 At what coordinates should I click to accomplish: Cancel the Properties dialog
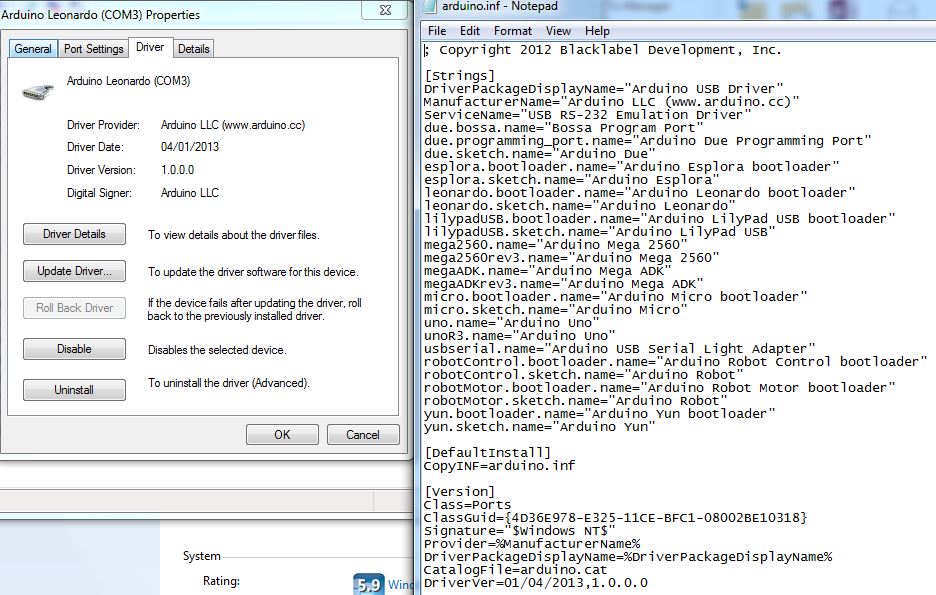[363, 434]
